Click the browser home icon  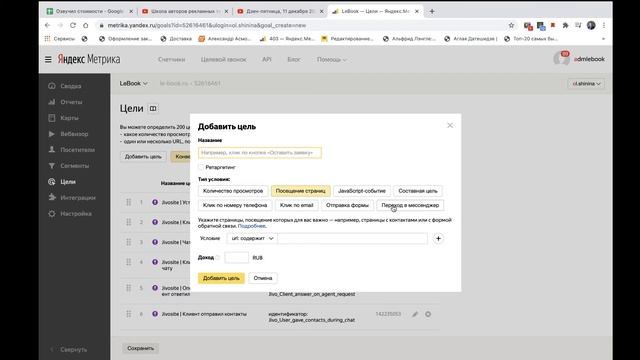click(86, 25)
